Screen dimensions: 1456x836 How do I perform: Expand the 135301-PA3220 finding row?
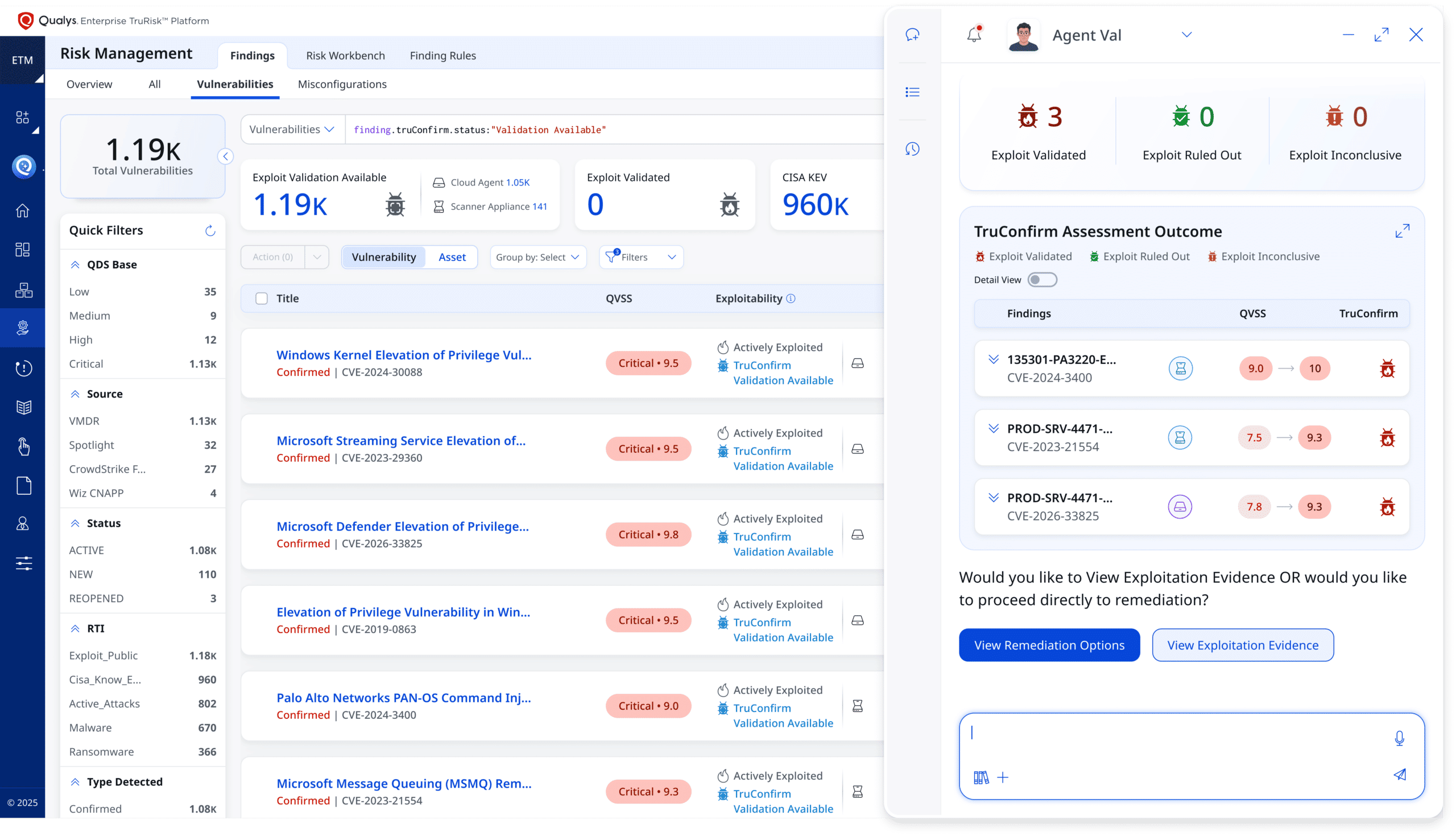coord(993,359)
